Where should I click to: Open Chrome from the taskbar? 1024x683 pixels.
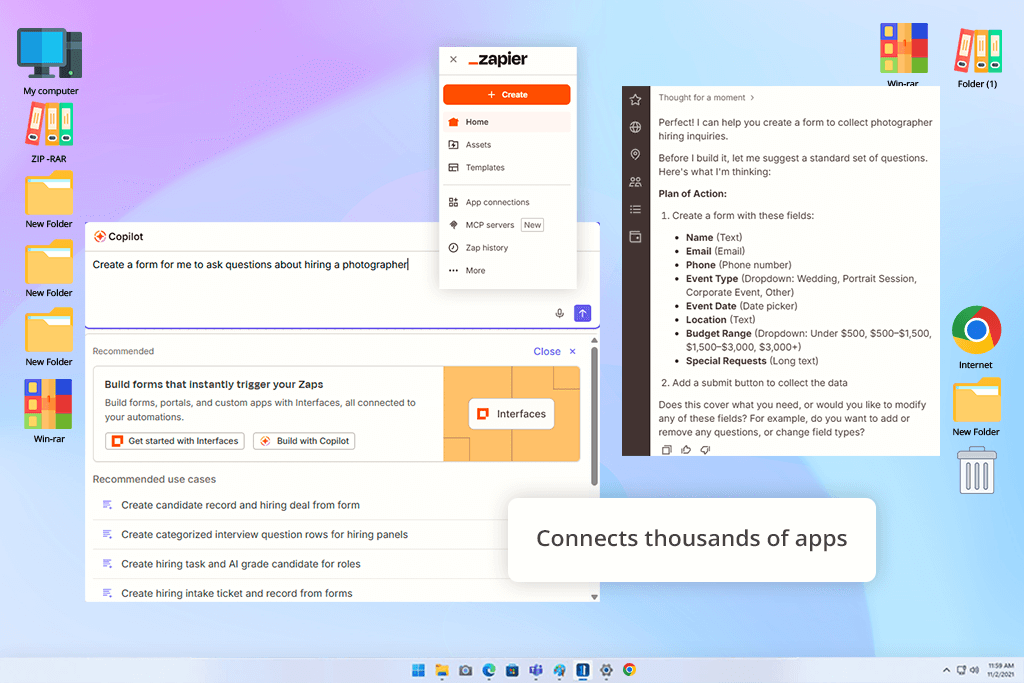(x=630, y=670)
